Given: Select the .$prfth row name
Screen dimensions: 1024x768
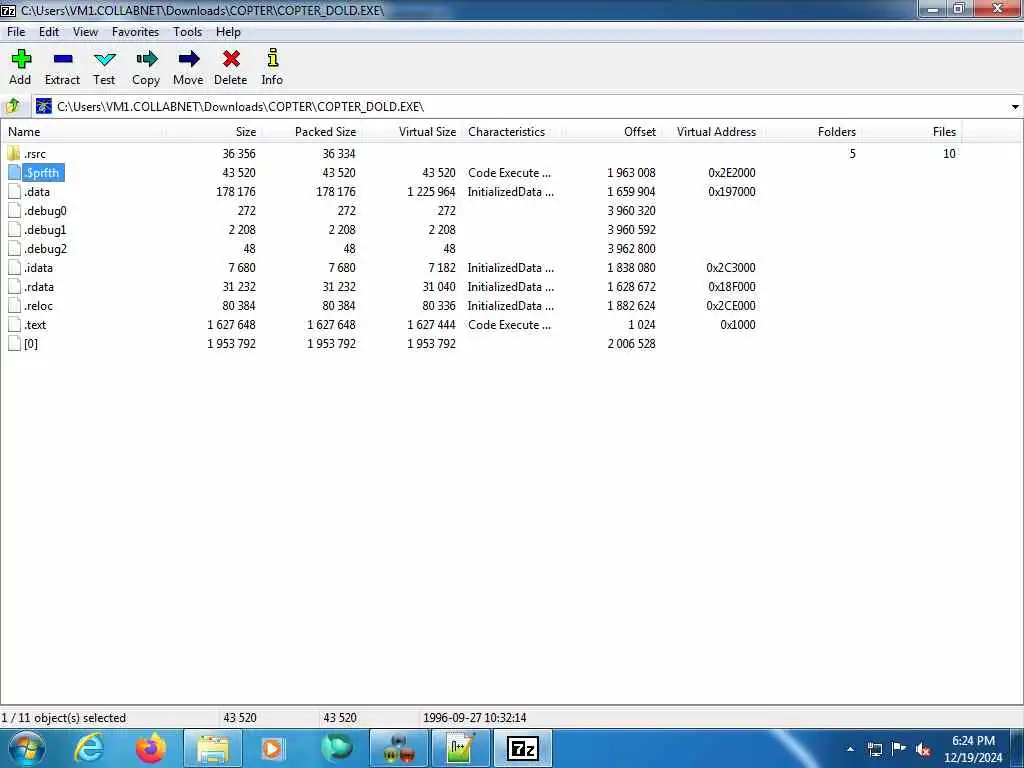Looking at the screenshot, I should [42, 172].
